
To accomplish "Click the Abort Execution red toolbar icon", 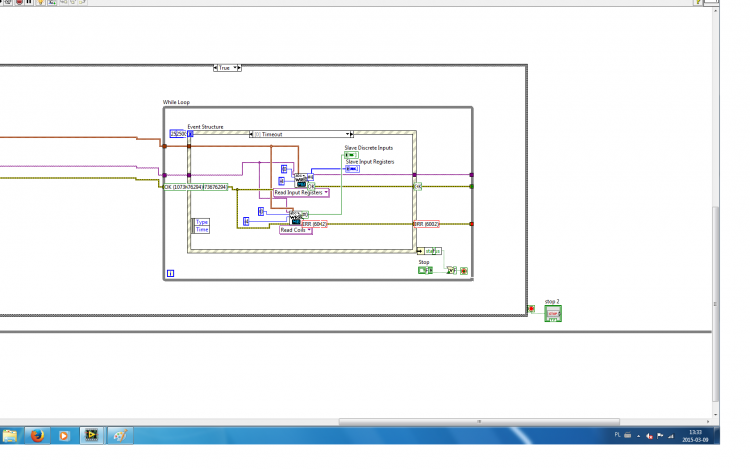I will point(19,2).
